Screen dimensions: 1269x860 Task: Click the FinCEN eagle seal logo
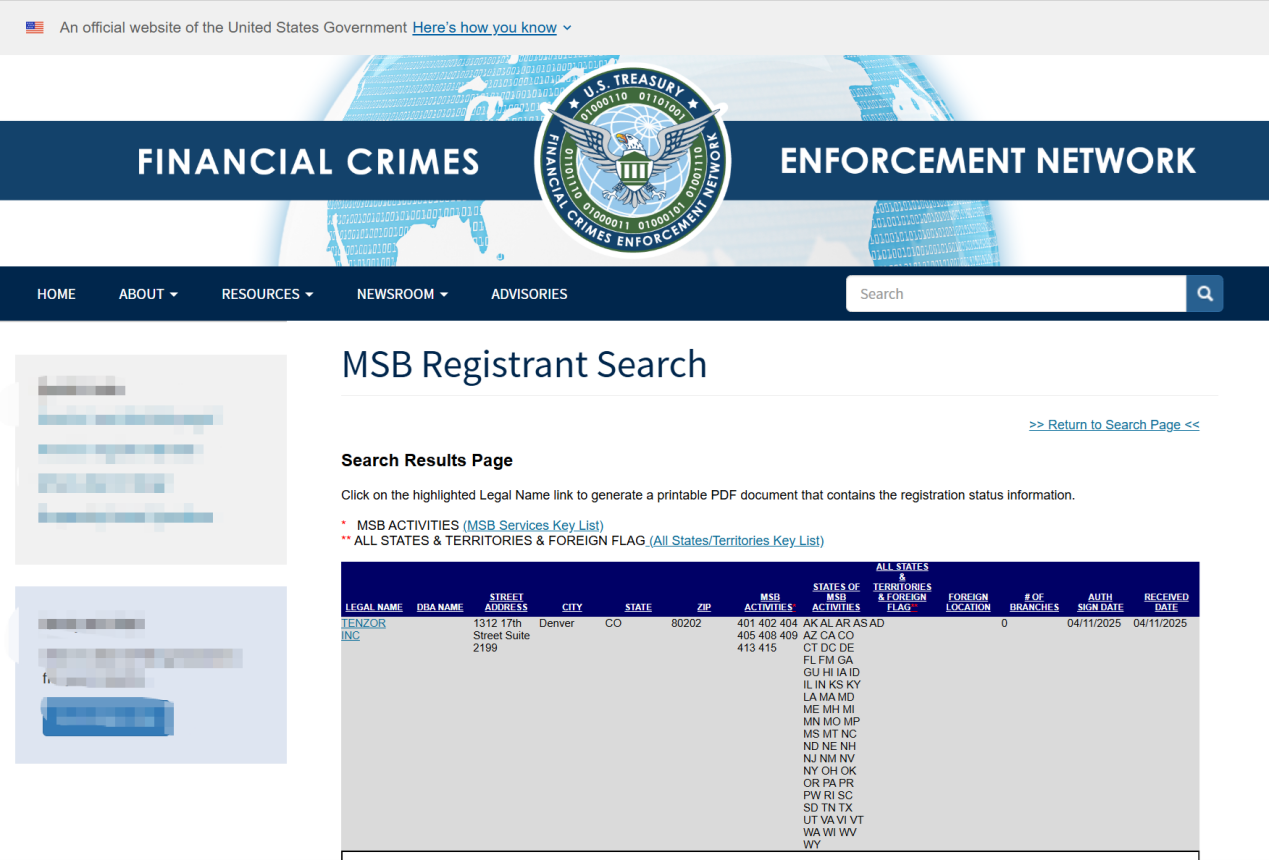pyautogui.click(x=632, y=161)
